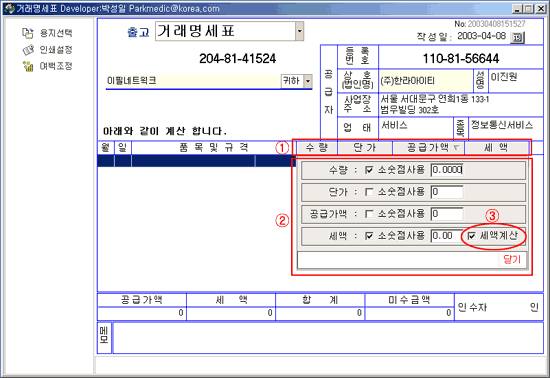Click the 여백조정 margin adjust icon
550x378 pixels.
[x=28, y=66]
